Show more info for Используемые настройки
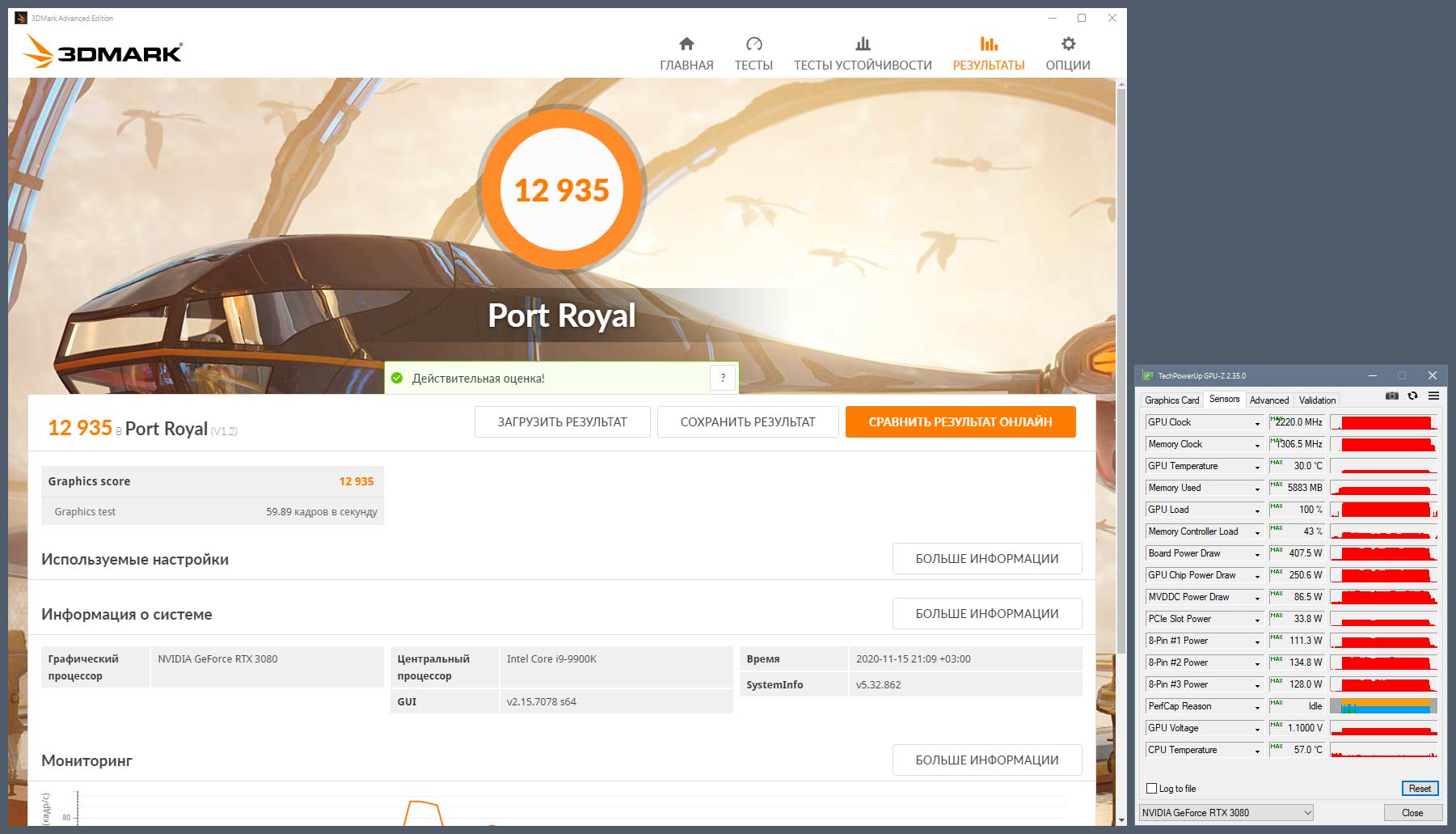This screenshot has width=1456, height=834. pos(987,558)
